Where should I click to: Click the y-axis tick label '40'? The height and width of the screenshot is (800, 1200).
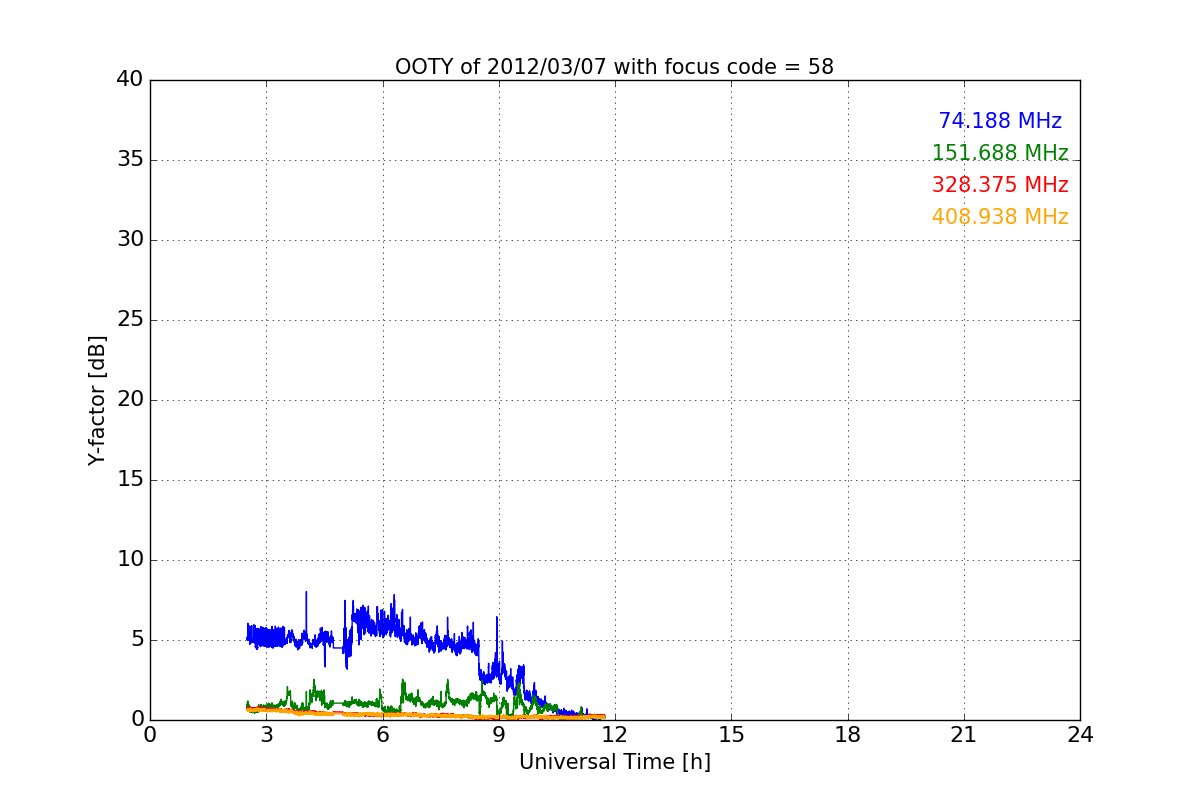[130, 80]
